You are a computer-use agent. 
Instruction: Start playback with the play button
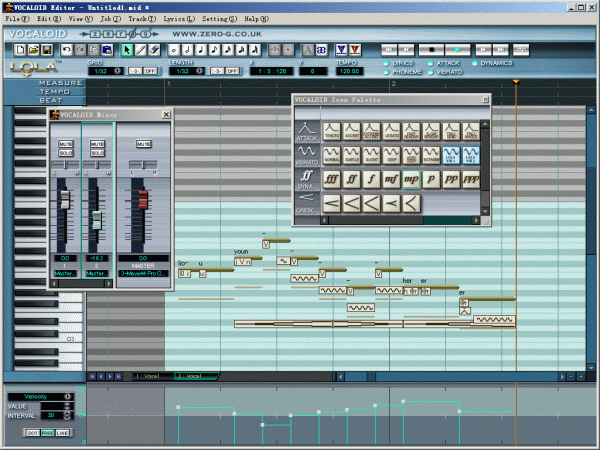point(457,50)
